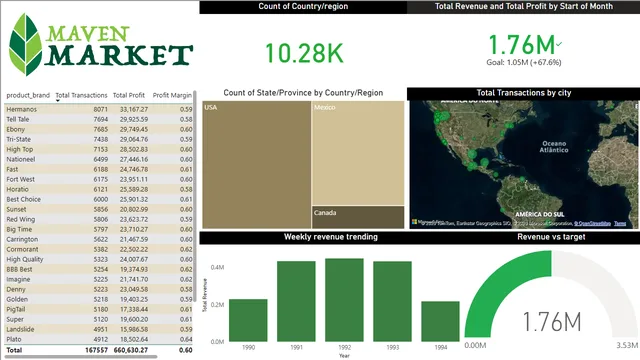Click the 167557 total transactions value
This screenshot has width=640, height=360.
coord(96,350)
